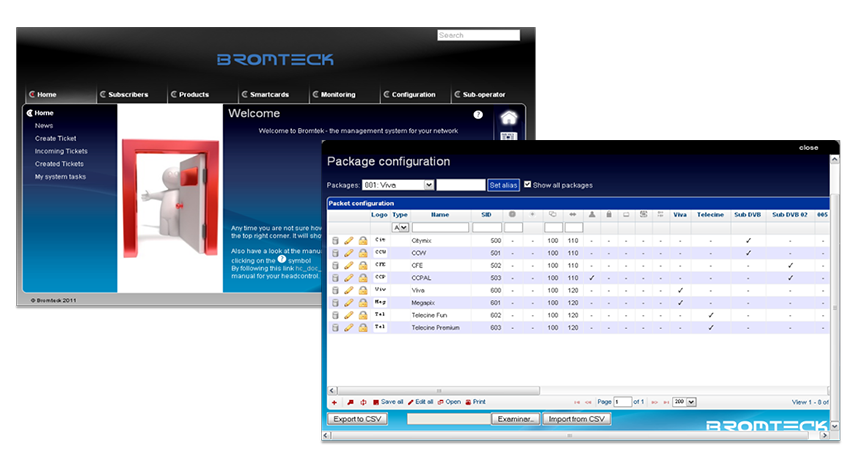Image resolution: width=860 pixels, height=464 pixels.
Task: Click lock icon for Telecine Premium row
Action: pos(363,327)
